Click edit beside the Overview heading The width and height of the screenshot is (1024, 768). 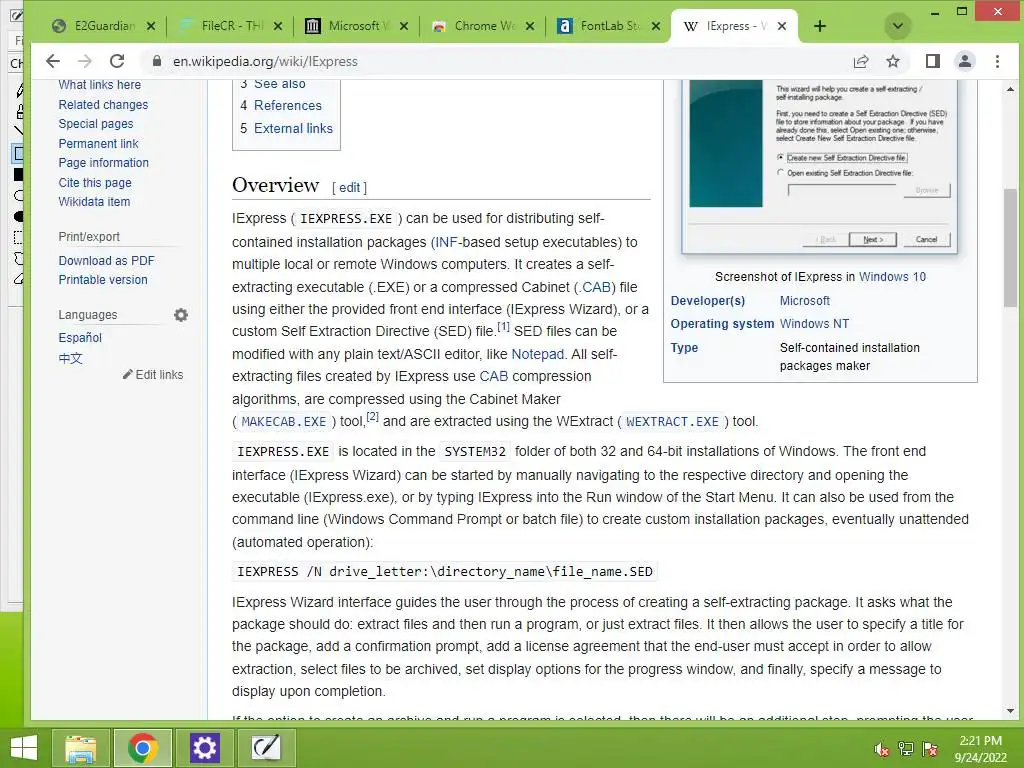pos(349,187)
